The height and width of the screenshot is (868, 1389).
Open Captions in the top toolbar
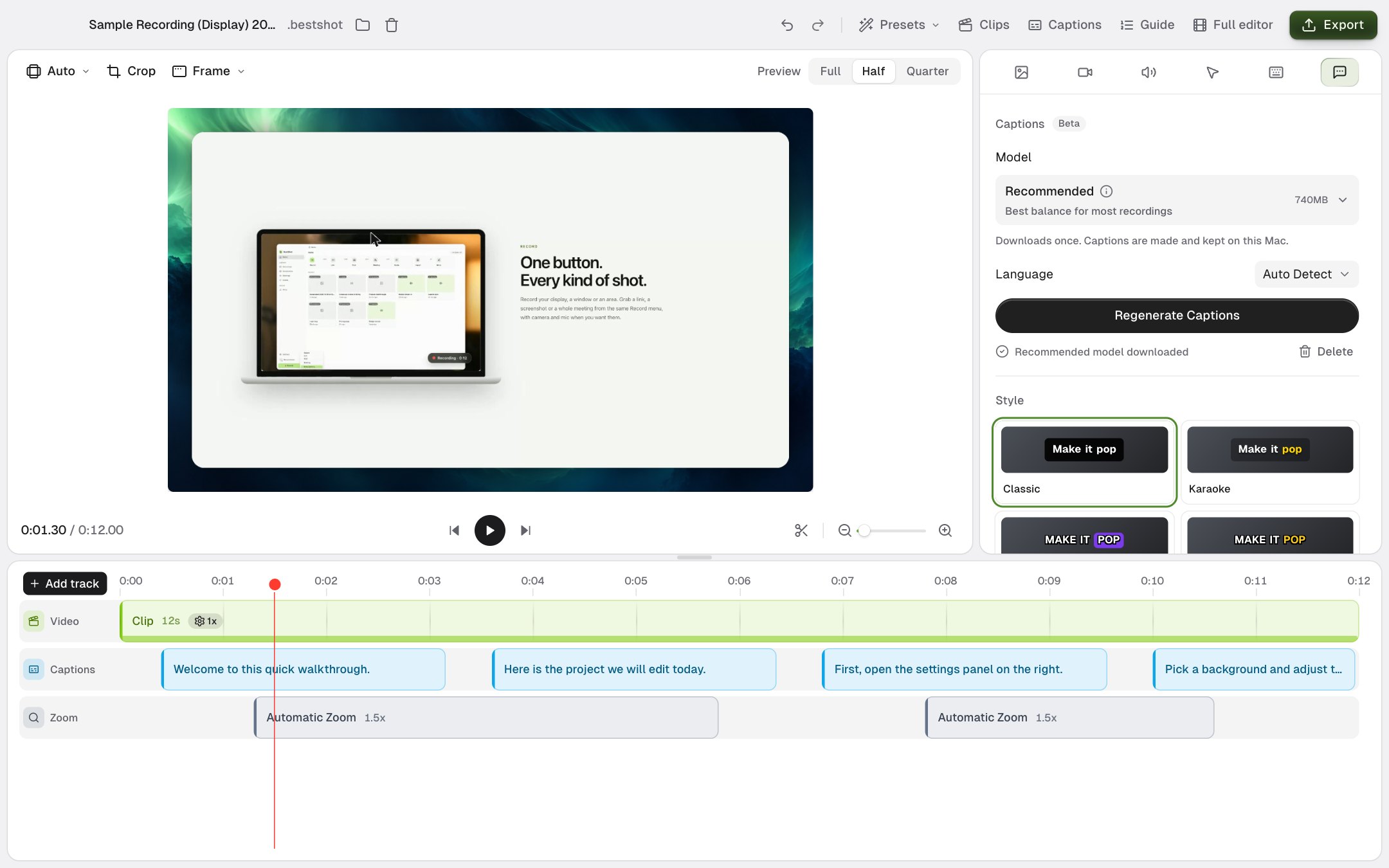point(1065,25)
